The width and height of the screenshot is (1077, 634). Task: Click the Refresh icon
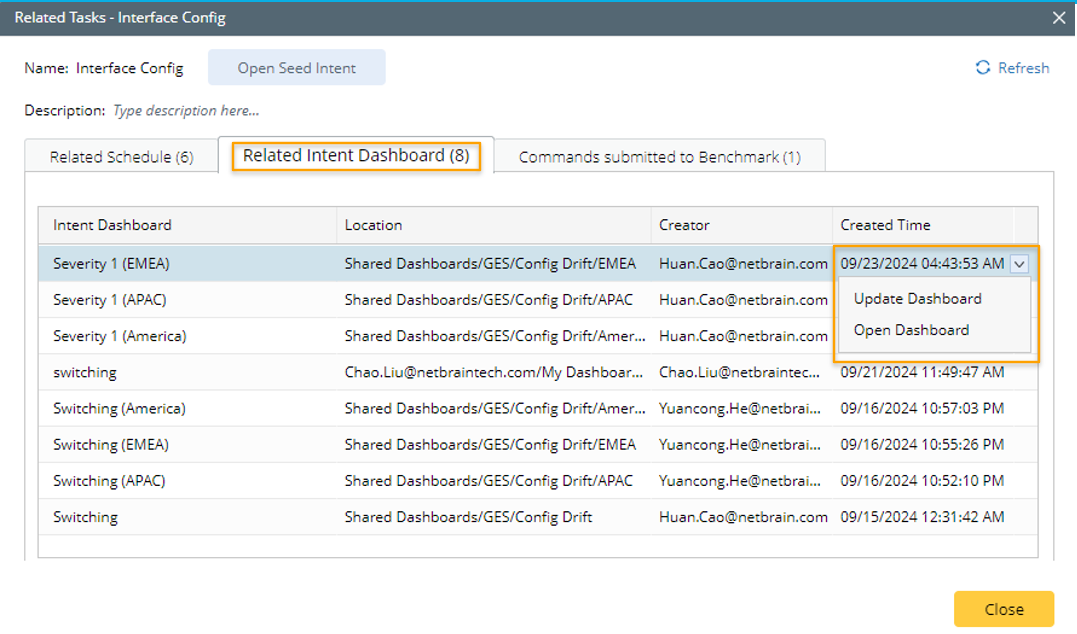tap(983, 68)
